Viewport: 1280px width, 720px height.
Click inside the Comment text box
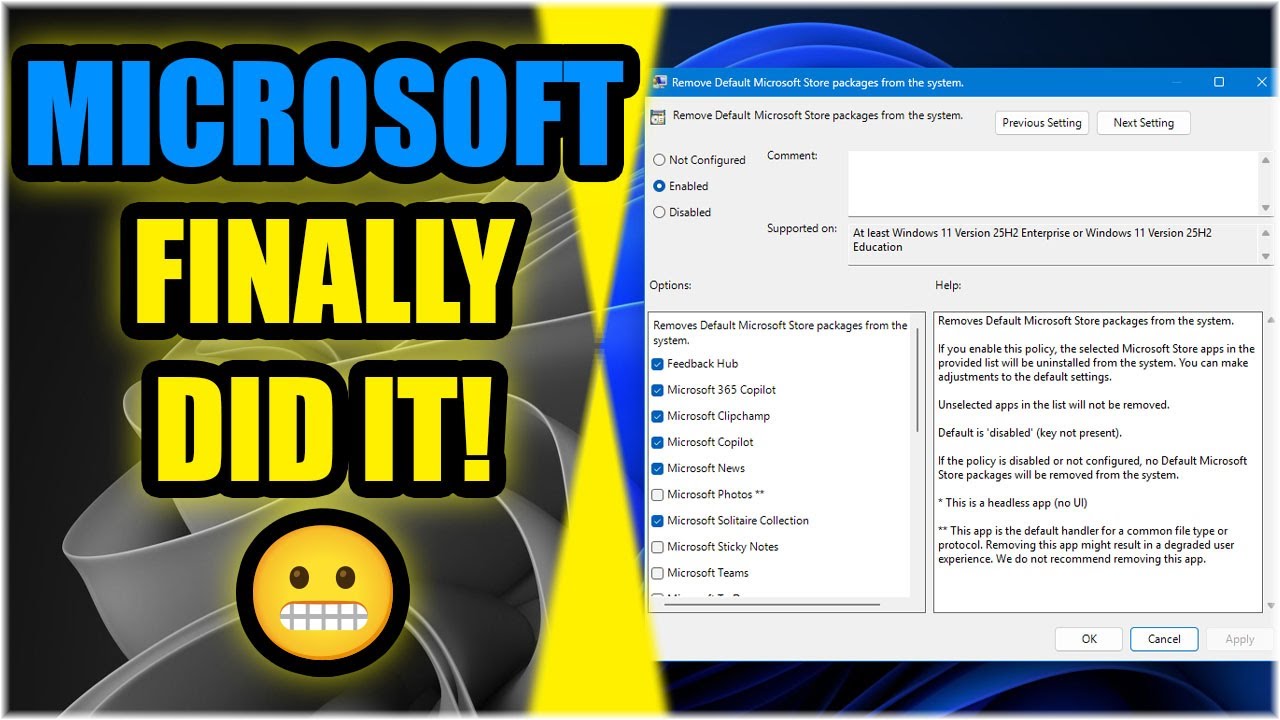(1053, 182)
